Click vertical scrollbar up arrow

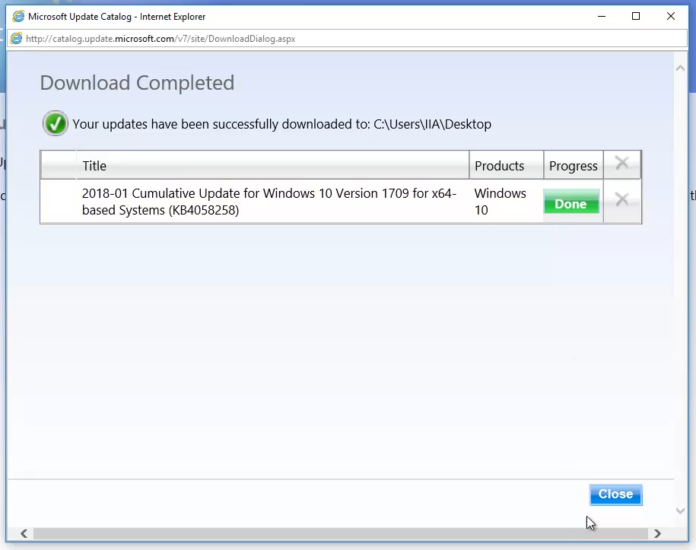(680, 68)
